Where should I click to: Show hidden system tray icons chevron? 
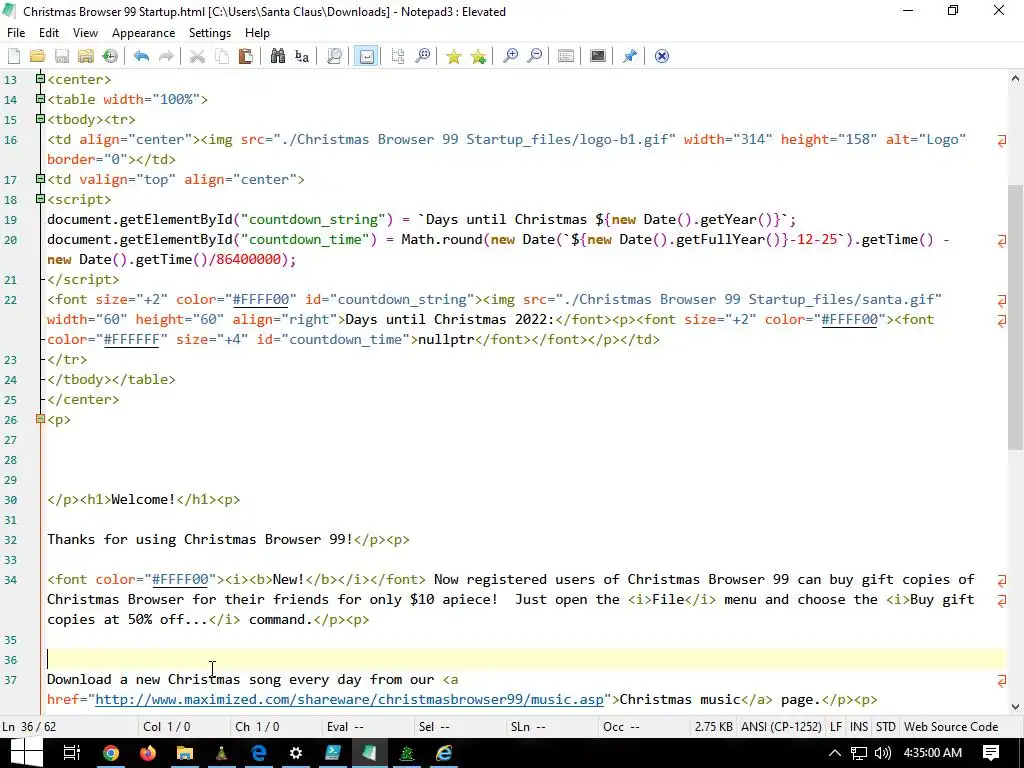[835, 753]
